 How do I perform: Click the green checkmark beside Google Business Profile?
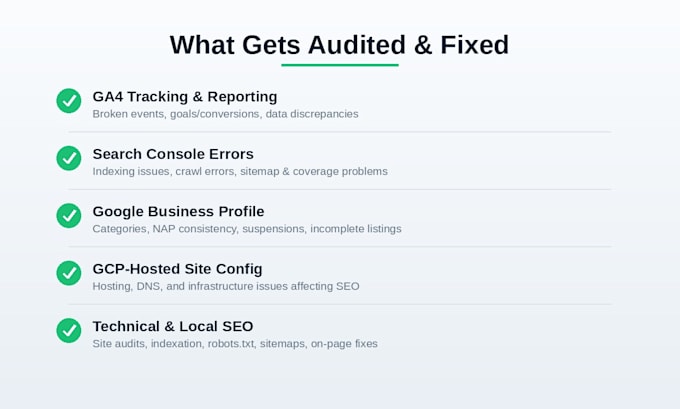(69, 216)
